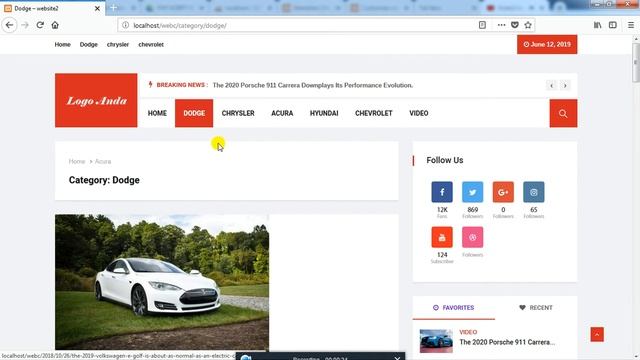Open the blue Porsche sidebar thumbnail
This screenshot has height=360, width=640.
pos(436,341)
